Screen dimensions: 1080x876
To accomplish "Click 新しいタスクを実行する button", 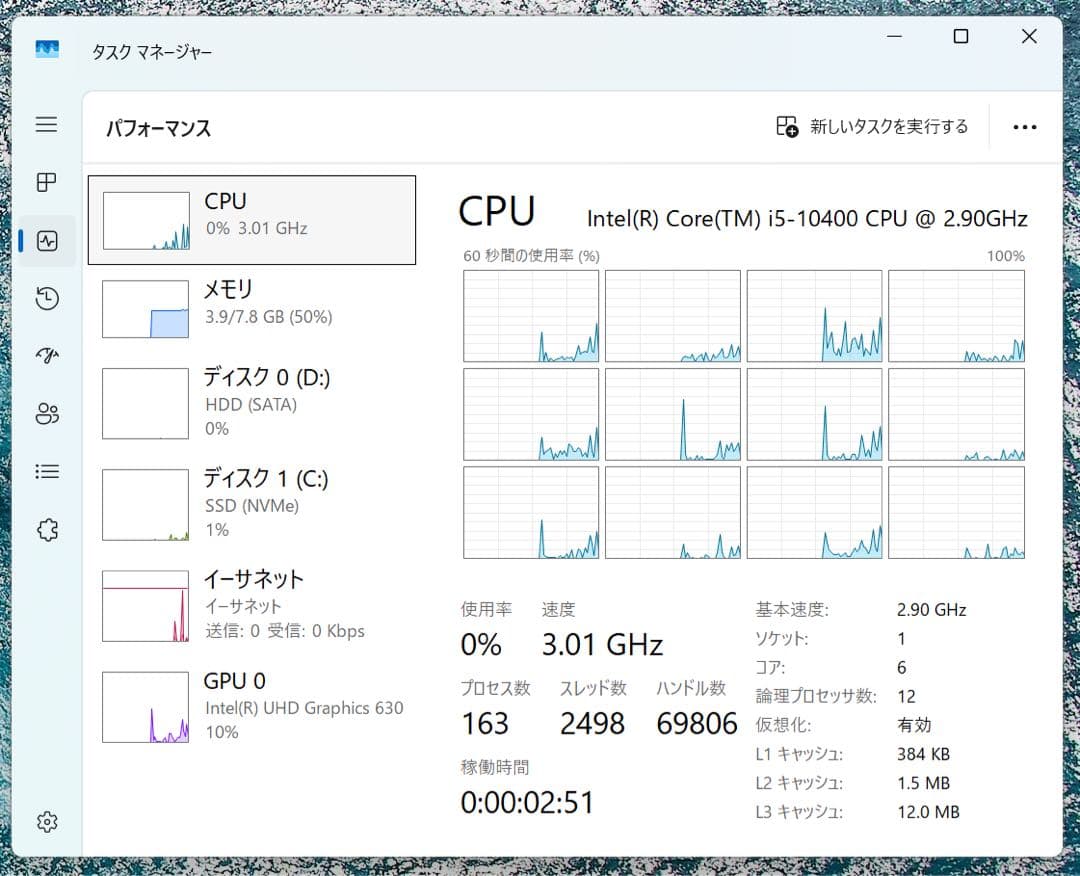I will [873, 127].
